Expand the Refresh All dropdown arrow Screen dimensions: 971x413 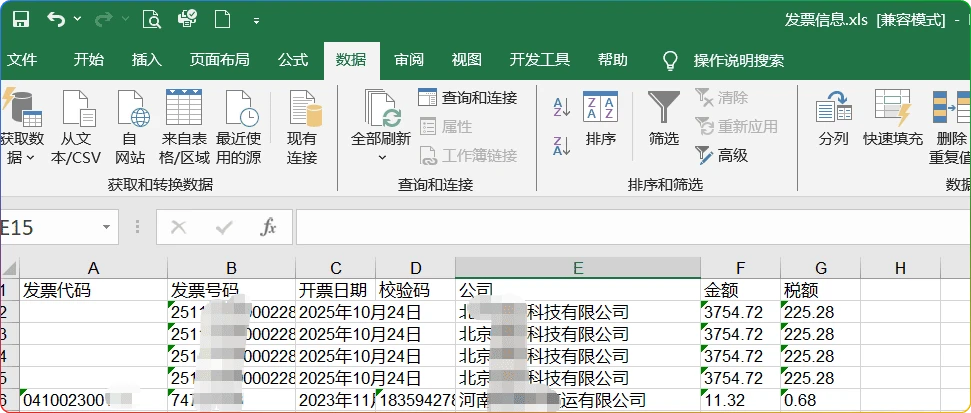(381, 157)
